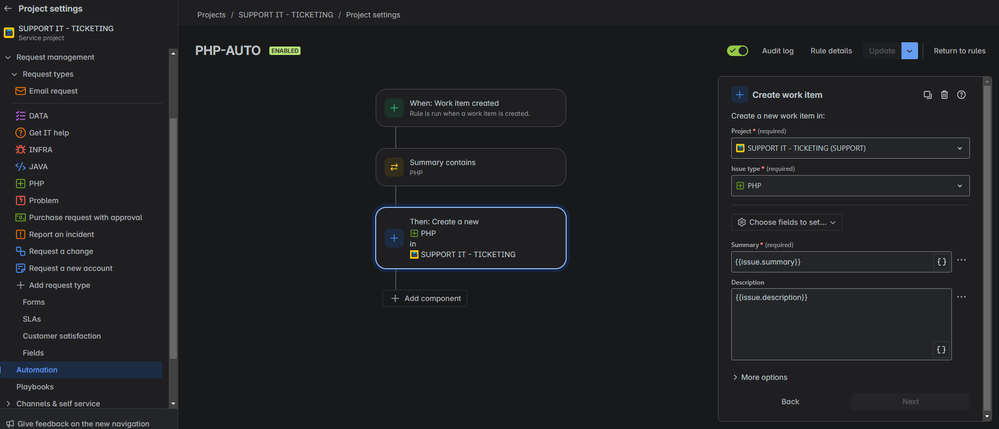The image size is (999, 429).
Task: Open the Update button dropdown arrow
Action: 909,51
